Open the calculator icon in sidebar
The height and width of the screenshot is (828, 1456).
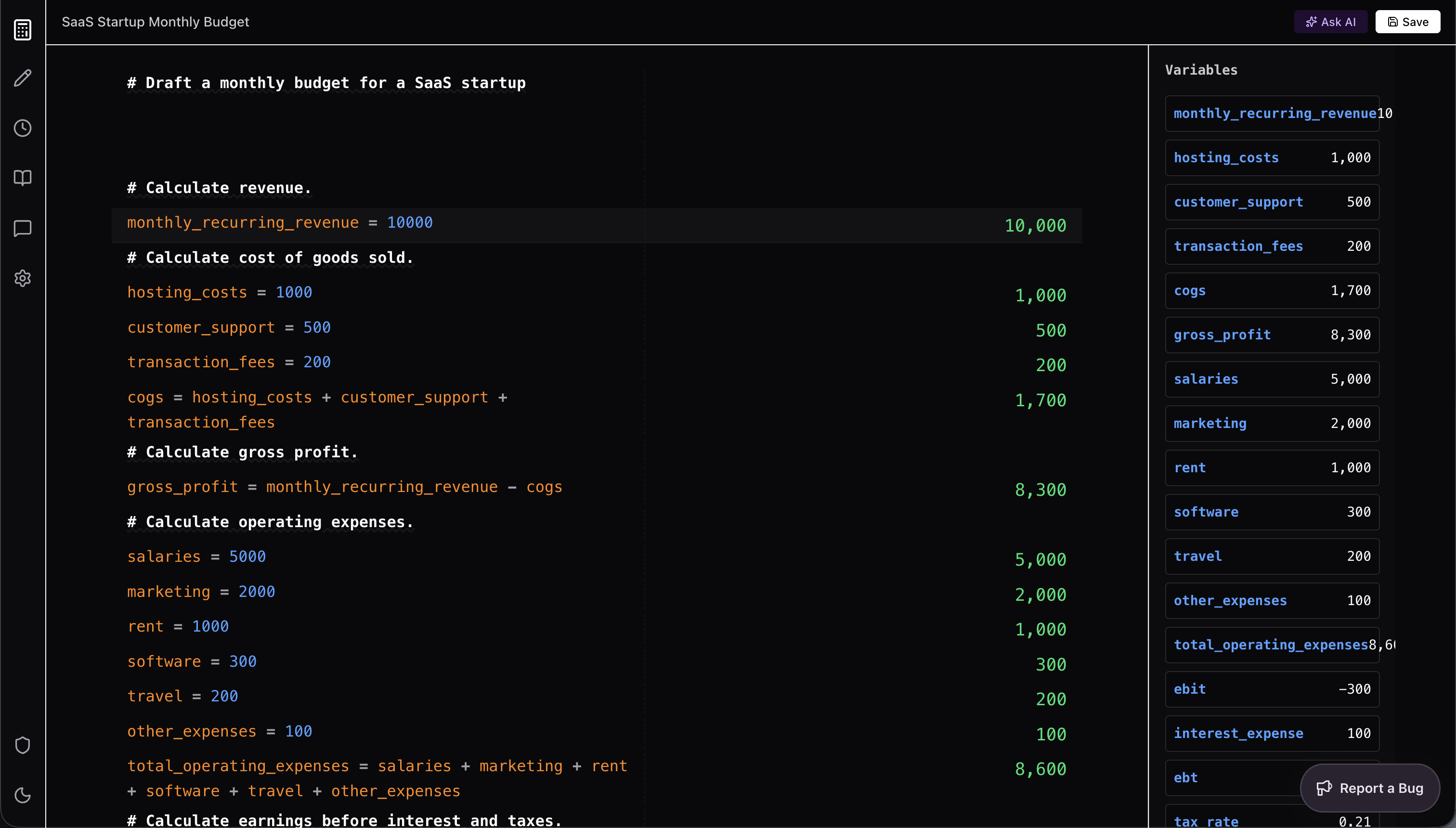pos(23,29)
